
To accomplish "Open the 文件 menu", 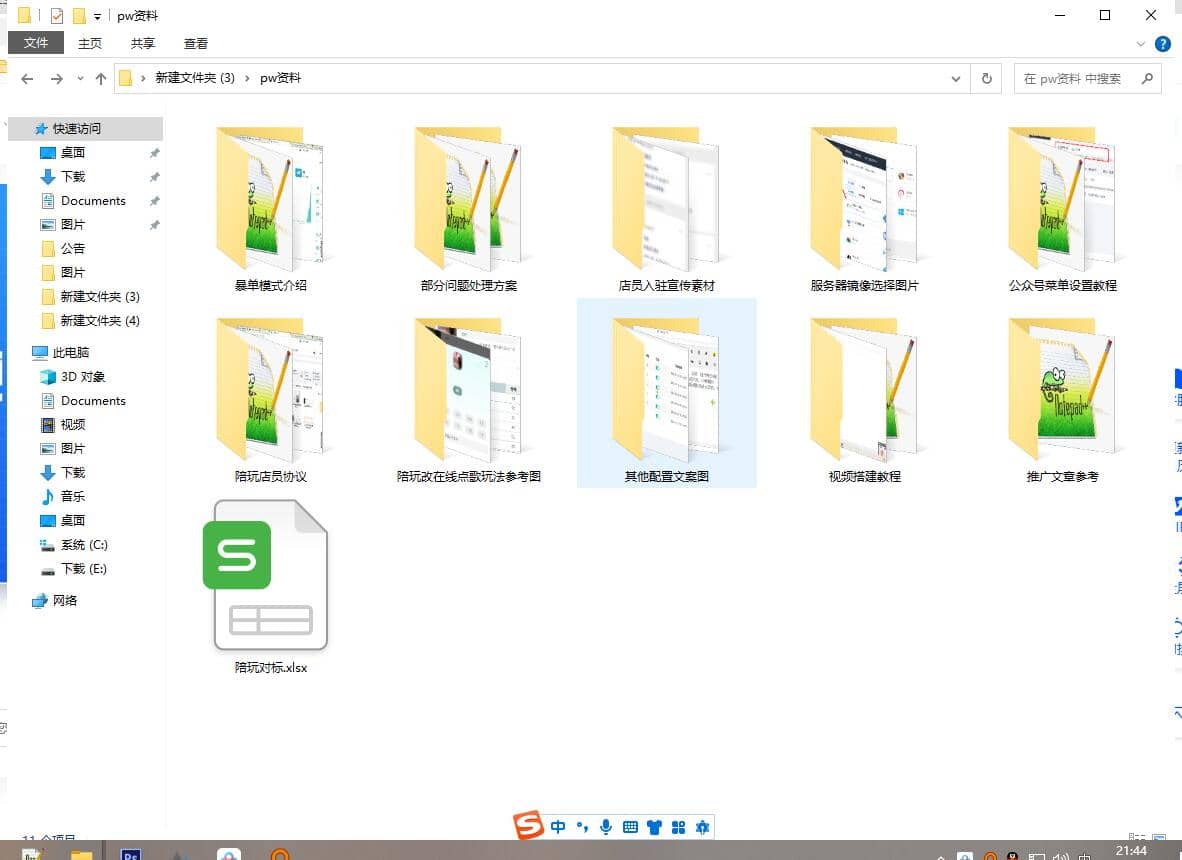I will click(x=36, y=43).
